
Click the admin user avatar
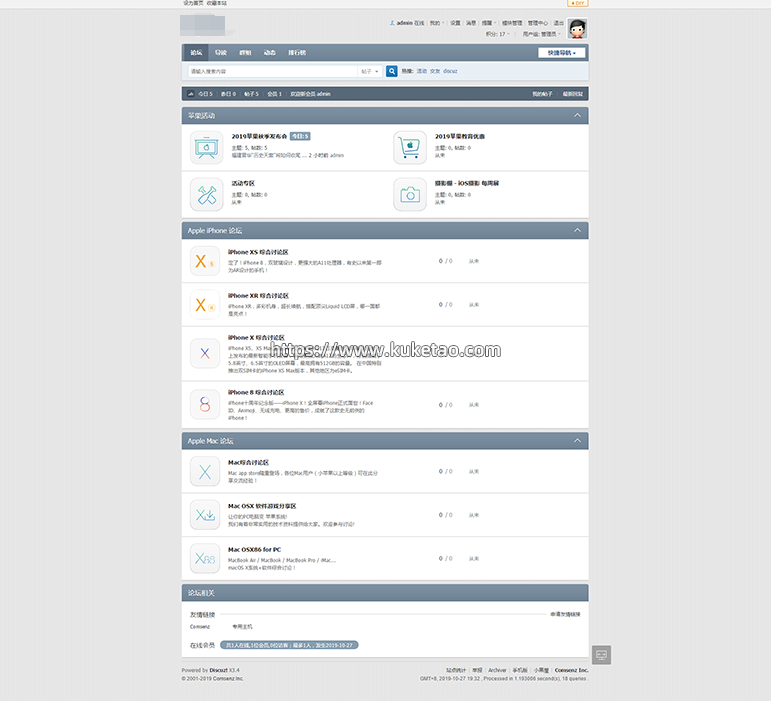point(577,29)
